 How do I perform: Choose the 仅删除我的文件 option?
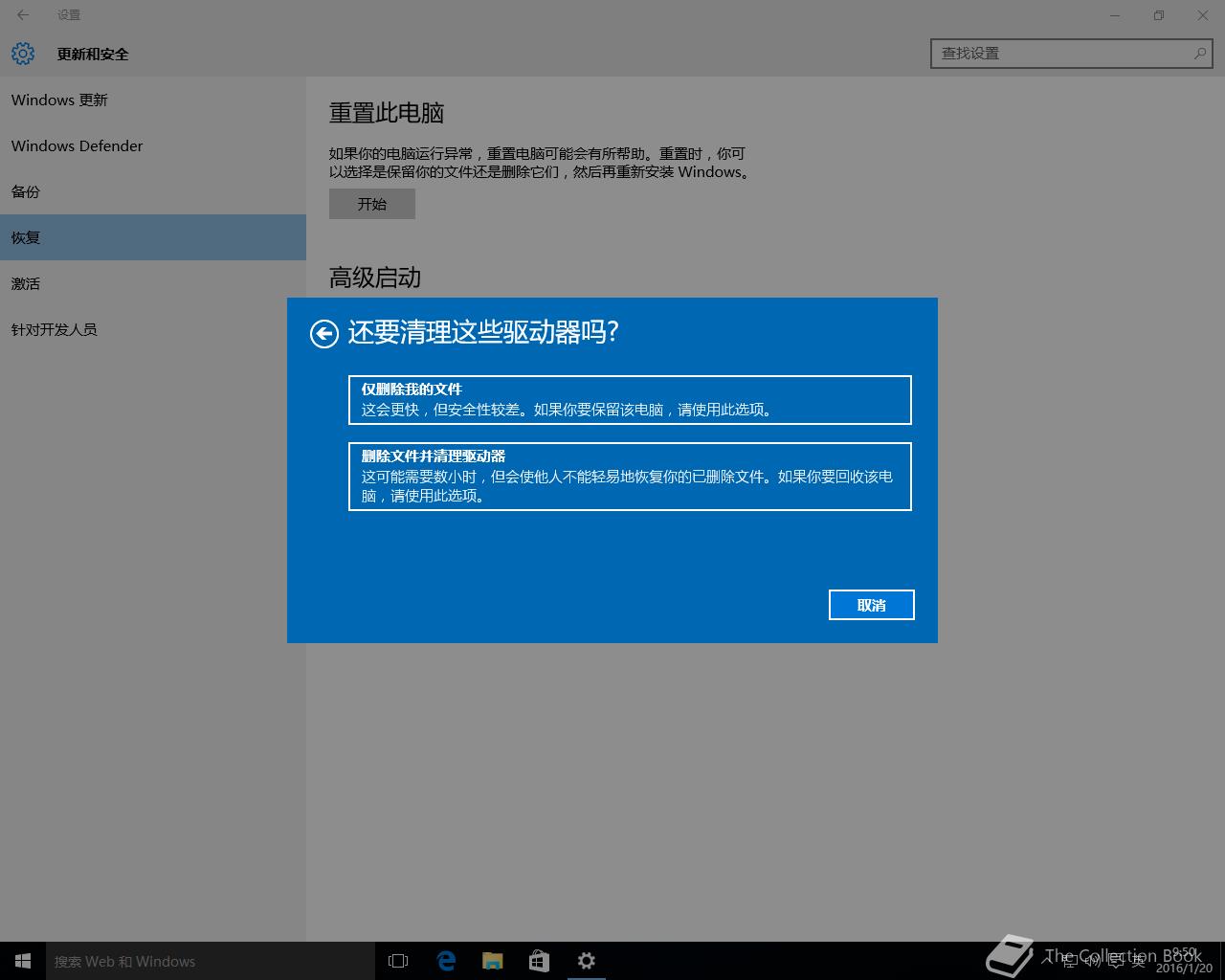(630, 400)
